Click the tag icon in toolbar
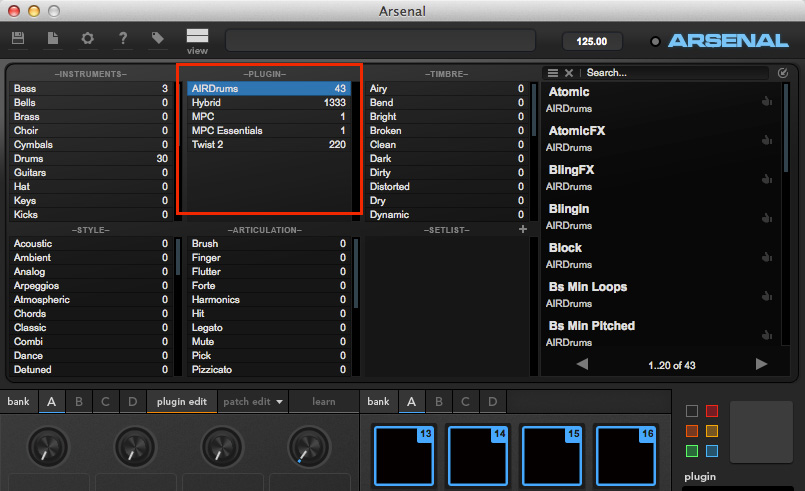The height and width of the screenshot is (491, 805). coord(158,38)
